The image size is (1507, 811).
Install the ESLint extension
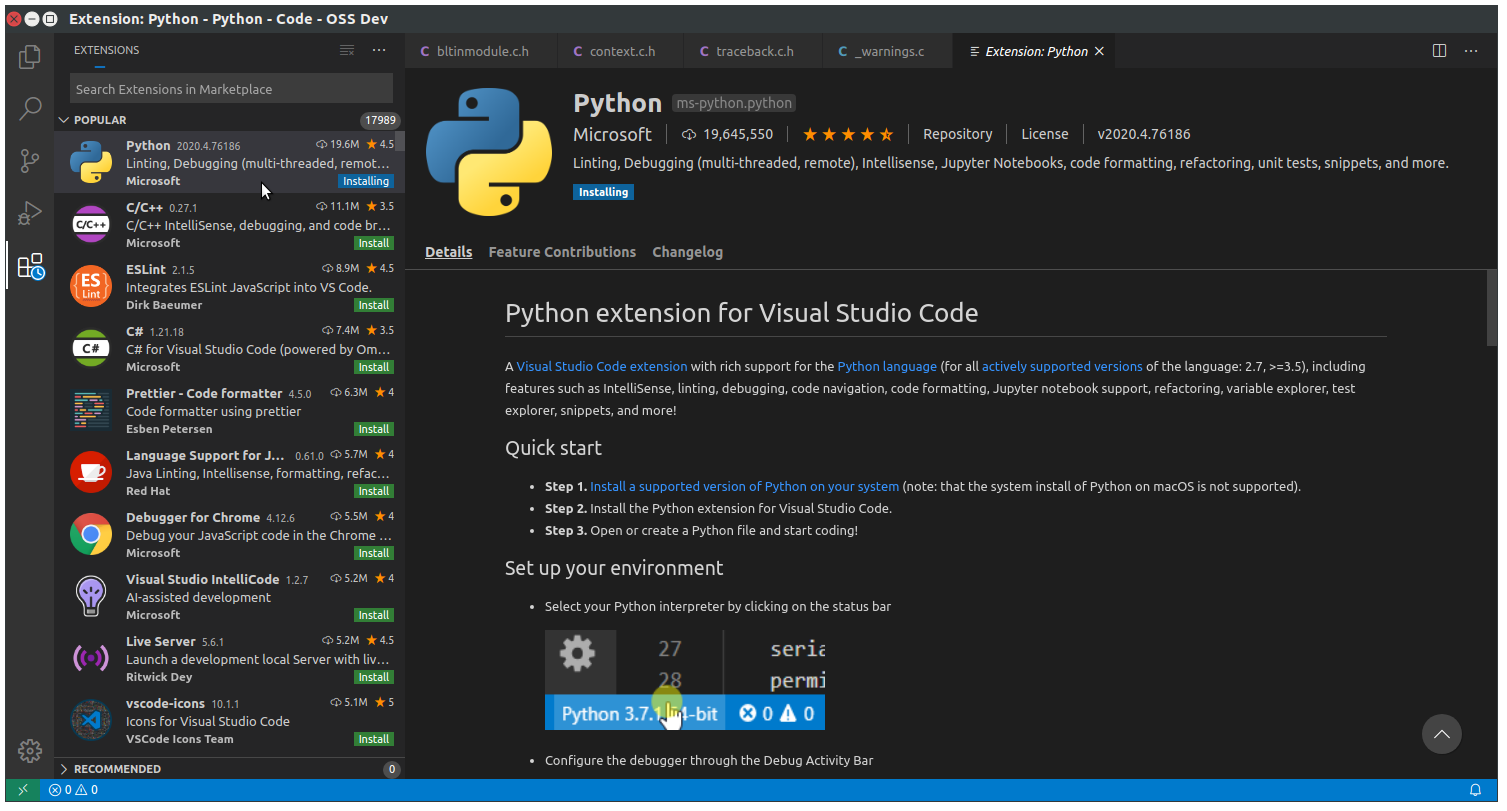tap(374, 305)
